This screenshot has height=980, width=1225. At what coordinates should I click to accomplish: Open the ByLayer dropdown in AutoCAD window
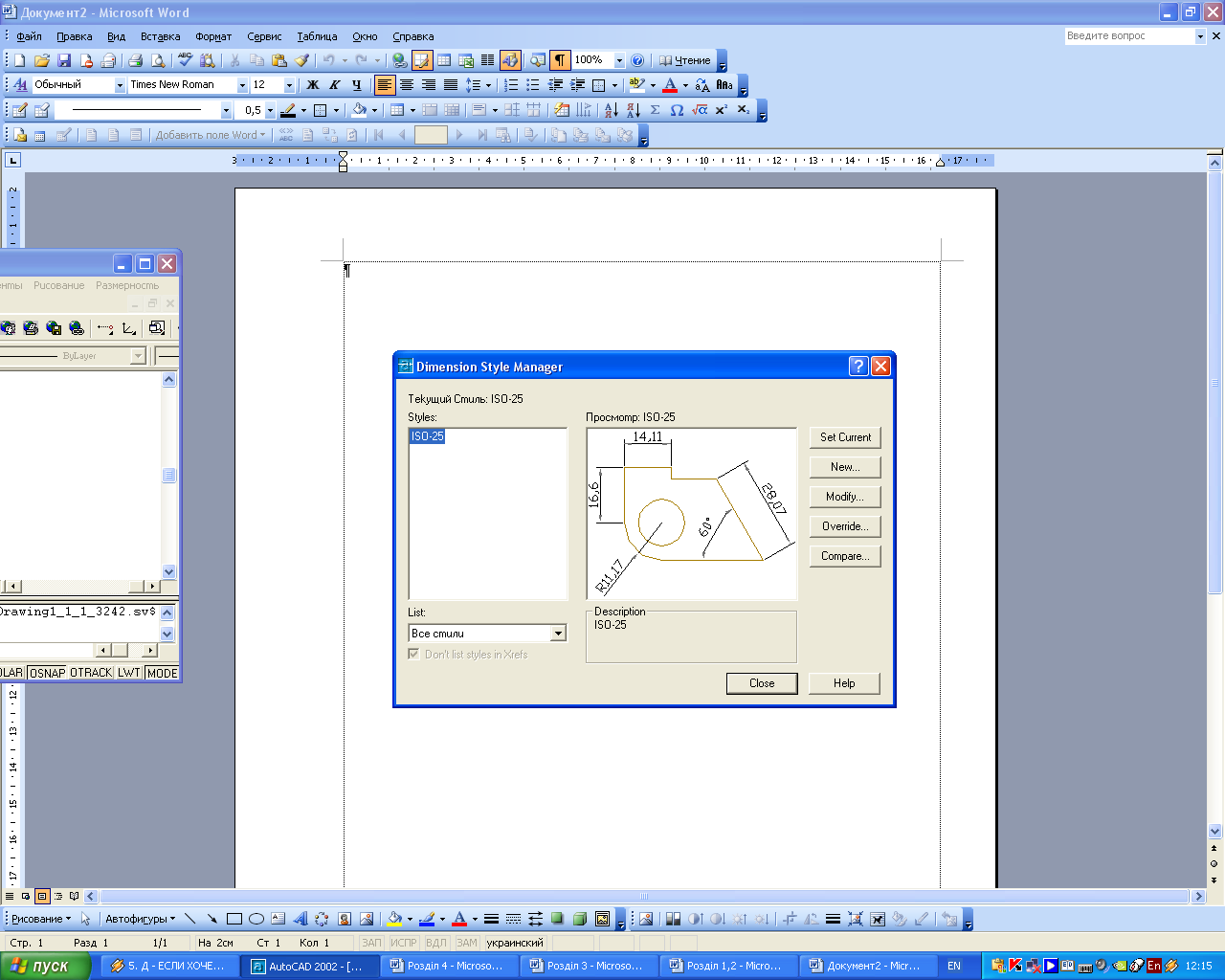tap(138, 356)
